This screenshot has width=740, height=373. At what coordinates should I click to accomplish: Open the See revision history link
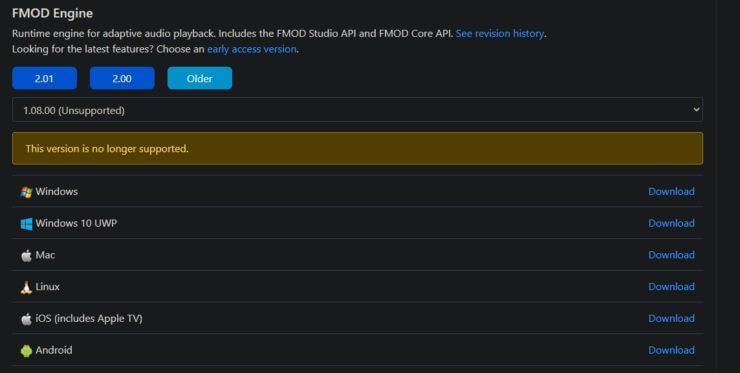pos(500,34)
